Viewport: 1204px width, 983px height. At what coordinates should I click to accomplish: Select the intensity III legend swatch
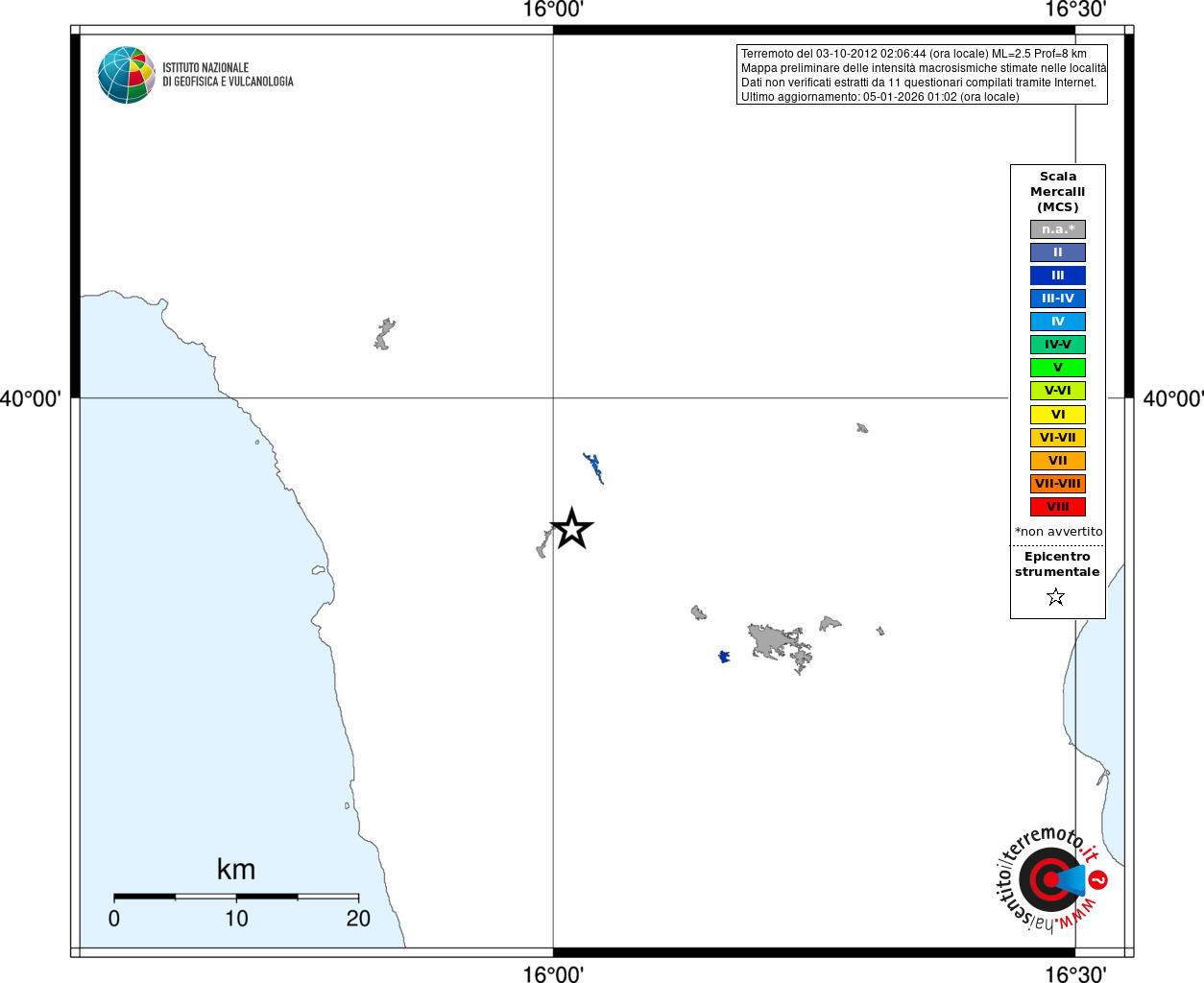(1058, 276)
